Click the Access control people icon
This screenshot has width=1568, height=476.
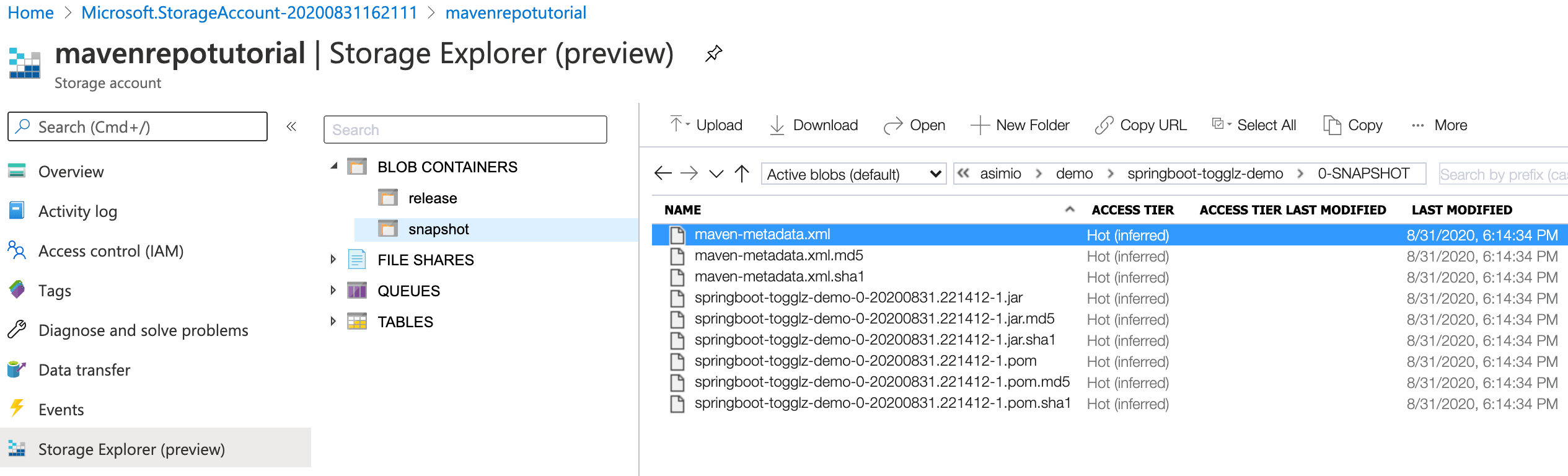pos(17,250)
